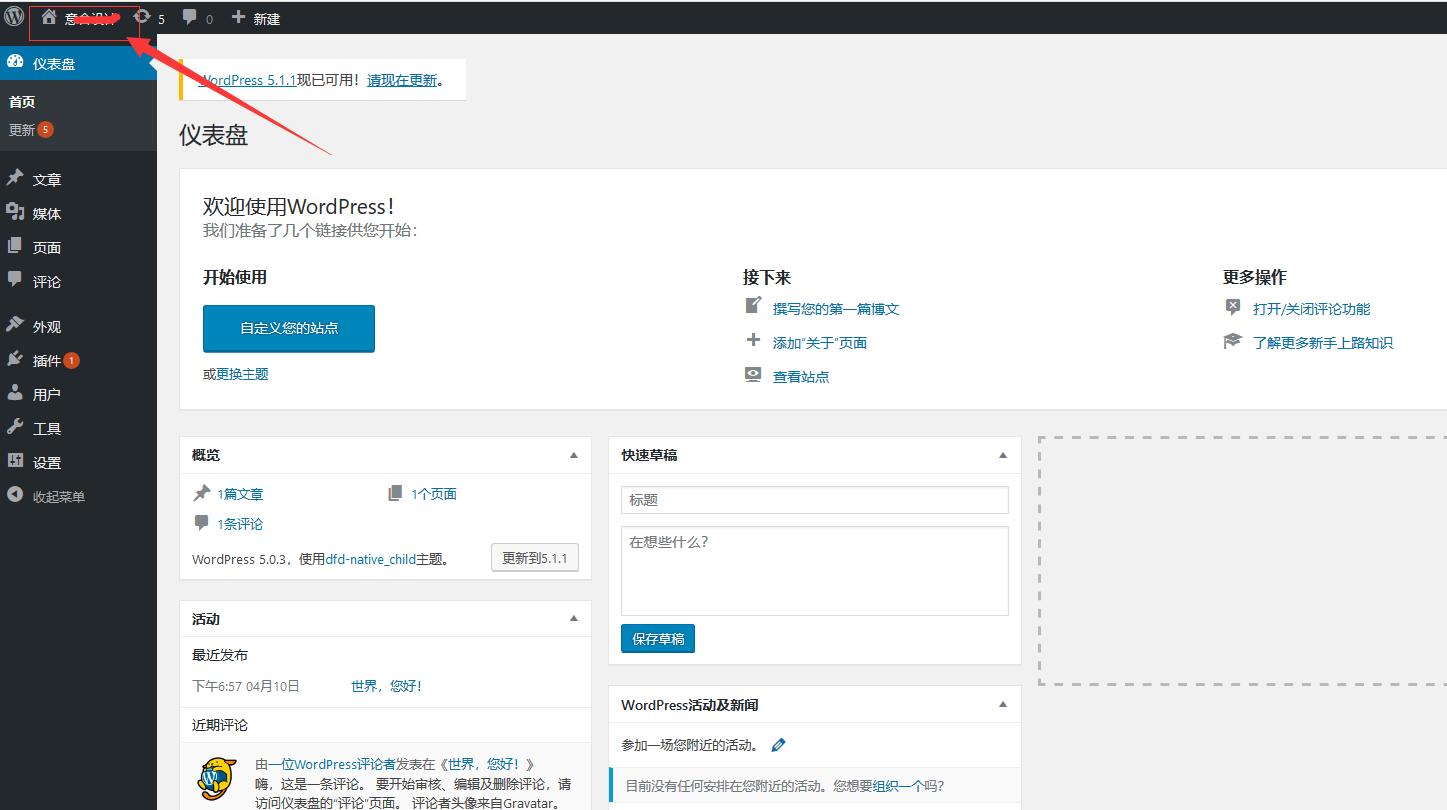Screen dimensions: 1447x810
Task: Click 新建 in the admin bar
Action: pyautogui.click(x=256, y=18)
